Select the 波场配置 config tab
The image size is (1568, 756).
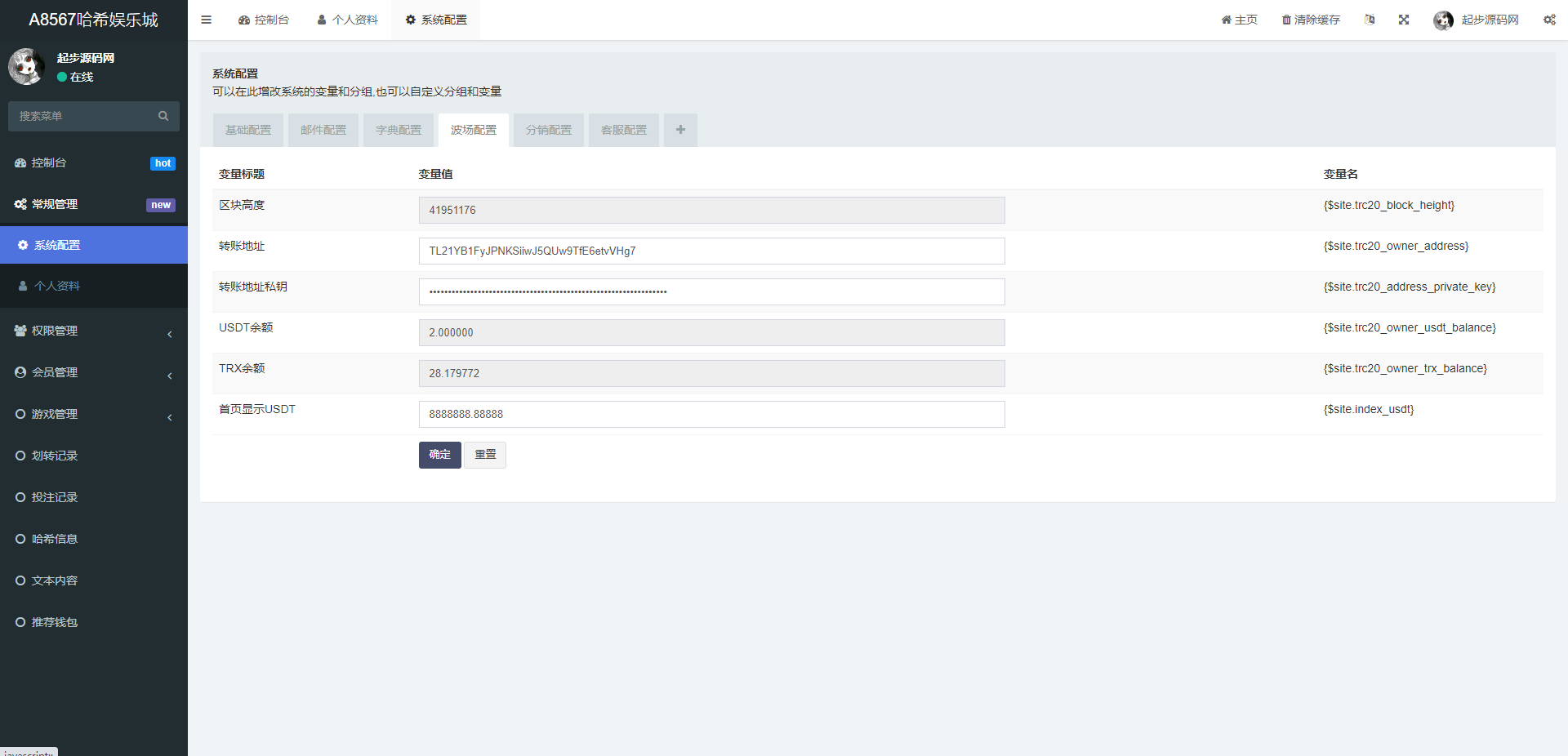pyautogui.click(x=474, y=130)
